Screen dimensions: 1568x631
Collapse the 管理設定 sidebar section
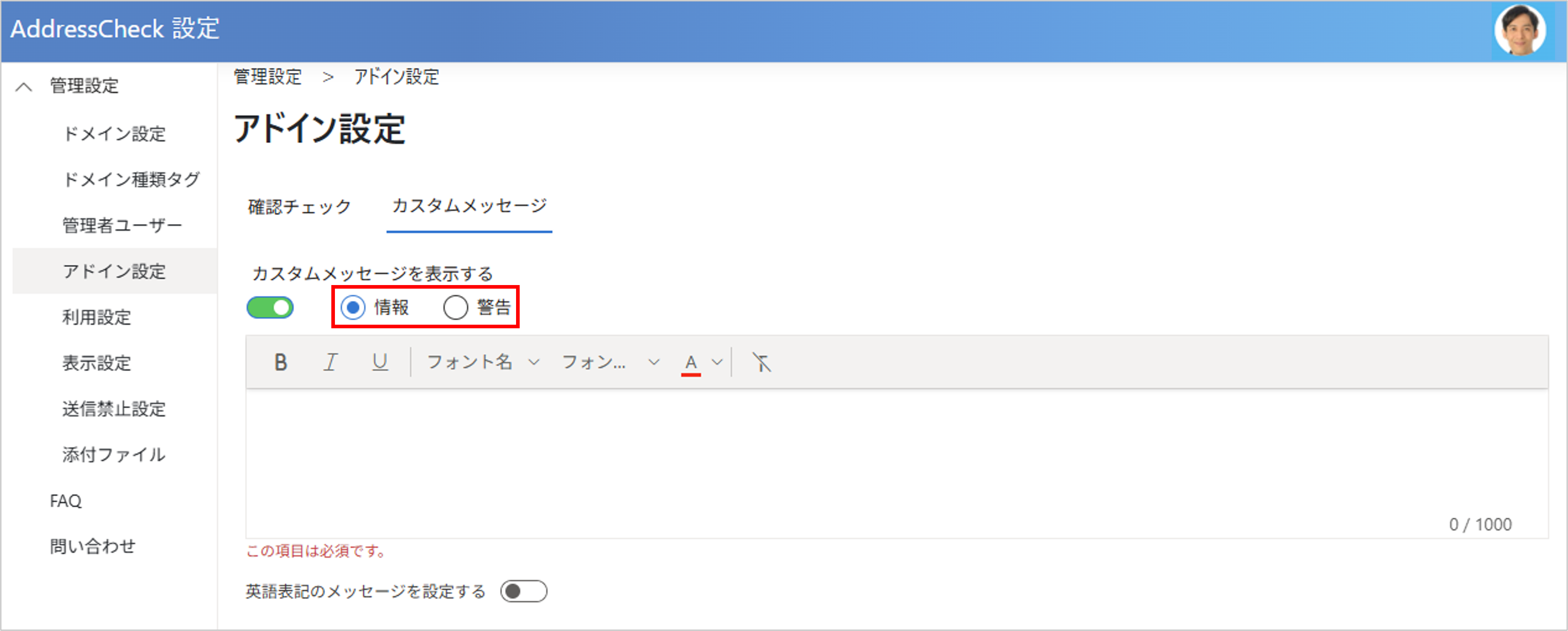(x=24, y=86)
